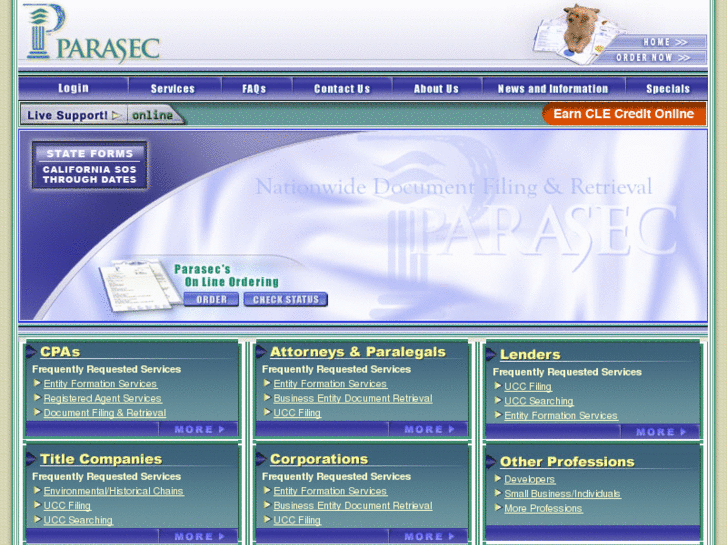Click the Earn CLE Credit Online banner
Screen dimensions: 727x545
(x=624, y=114)
